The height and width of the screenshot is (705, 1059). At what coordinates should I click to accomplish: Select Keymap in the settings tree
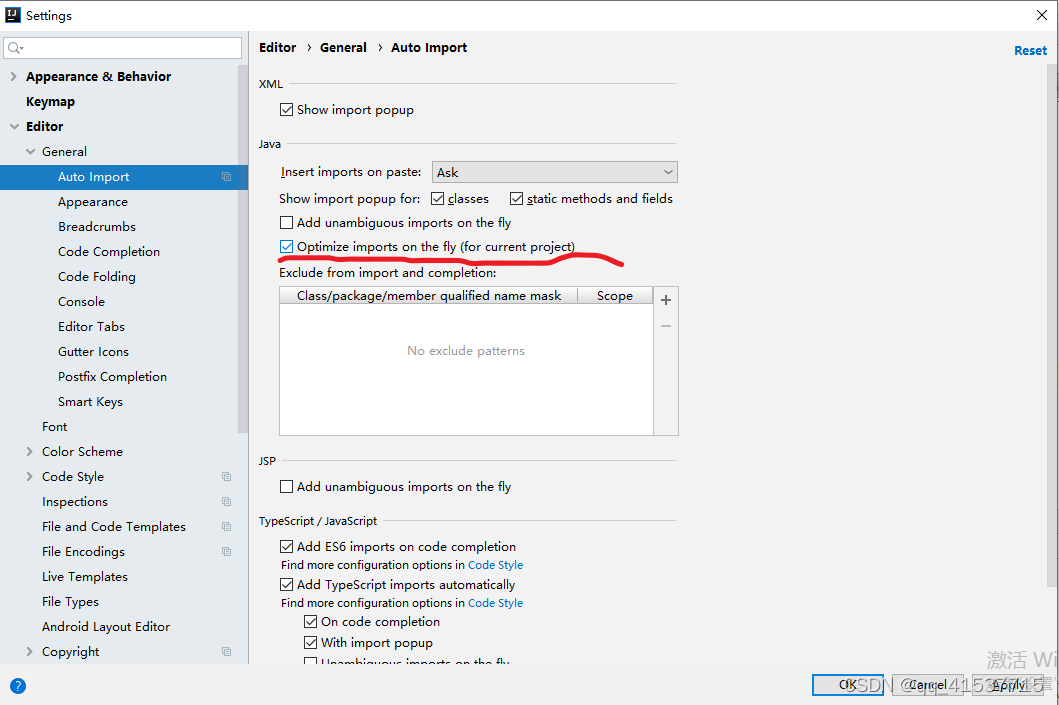click(x=51, y=102)
